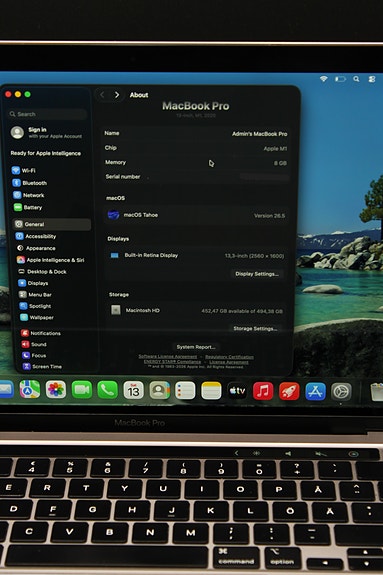Open the Software License Agreement link
This screenshot has height=575, width=383.
pos(168,356)
